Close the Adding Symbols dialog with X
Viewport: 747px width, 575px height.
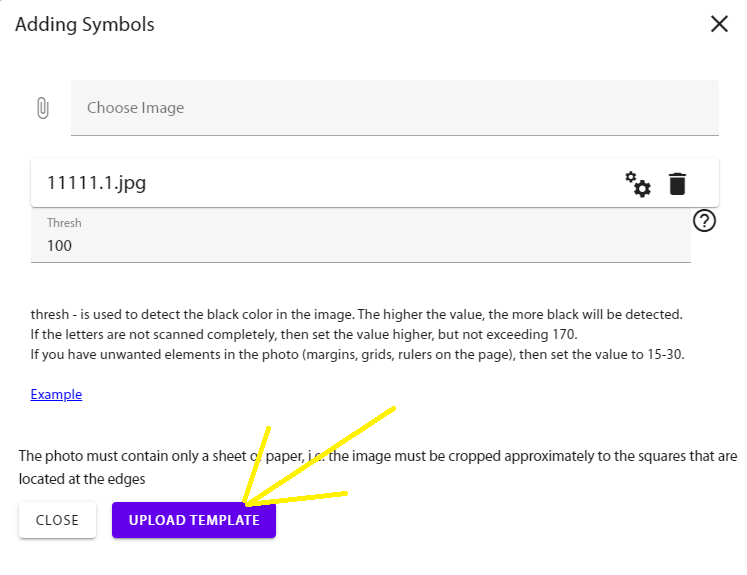click(x=719, y=24)
